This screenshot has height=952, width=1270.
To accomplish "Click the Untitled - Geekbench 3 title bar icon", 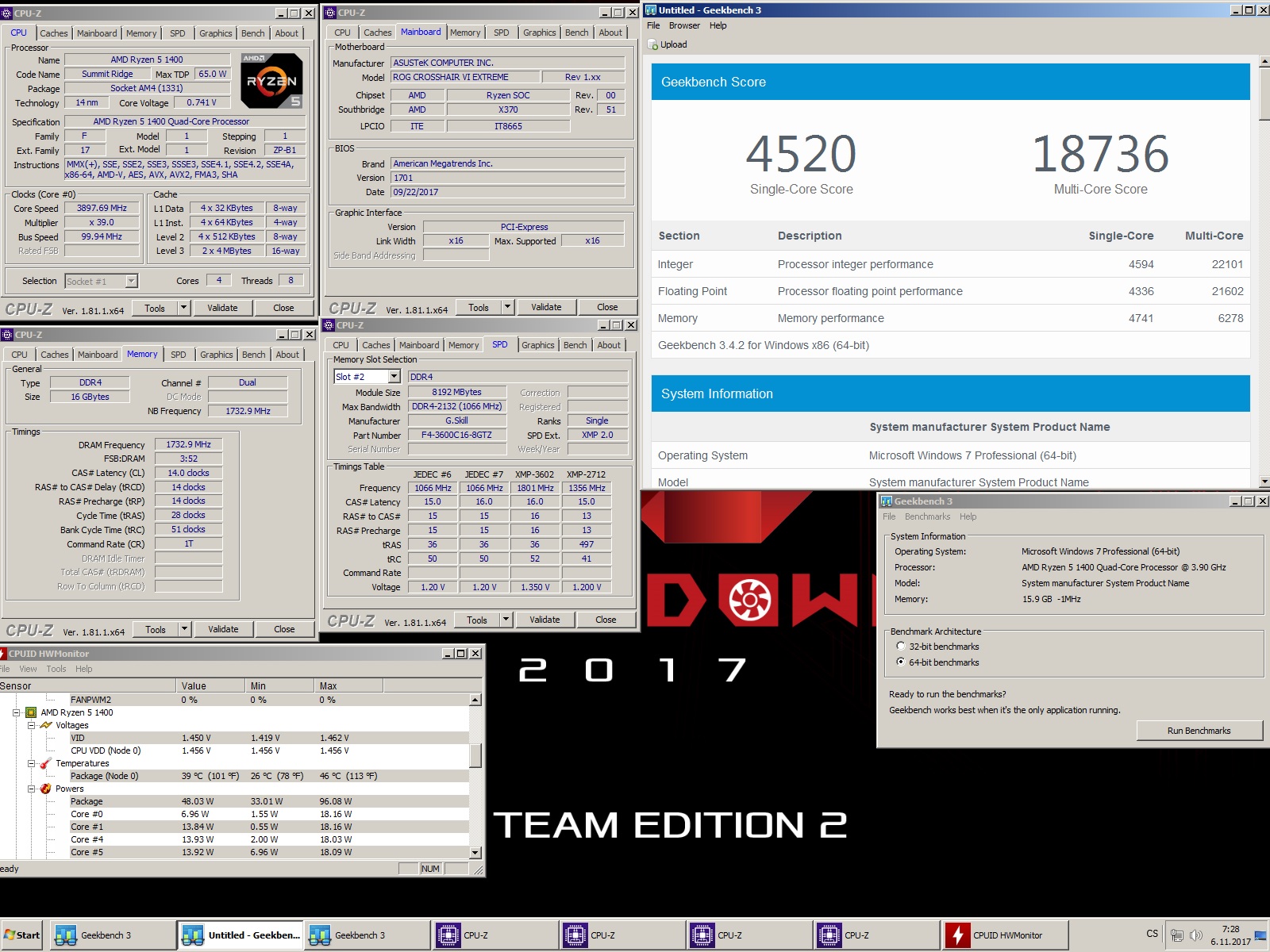I will (x=651, y=10).
